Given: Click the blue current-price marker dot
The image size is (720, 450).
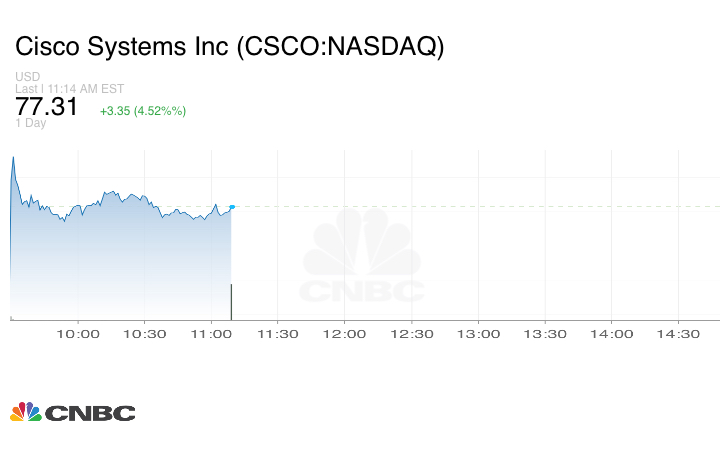Looking at the screenshot, I should pos(232,207).
